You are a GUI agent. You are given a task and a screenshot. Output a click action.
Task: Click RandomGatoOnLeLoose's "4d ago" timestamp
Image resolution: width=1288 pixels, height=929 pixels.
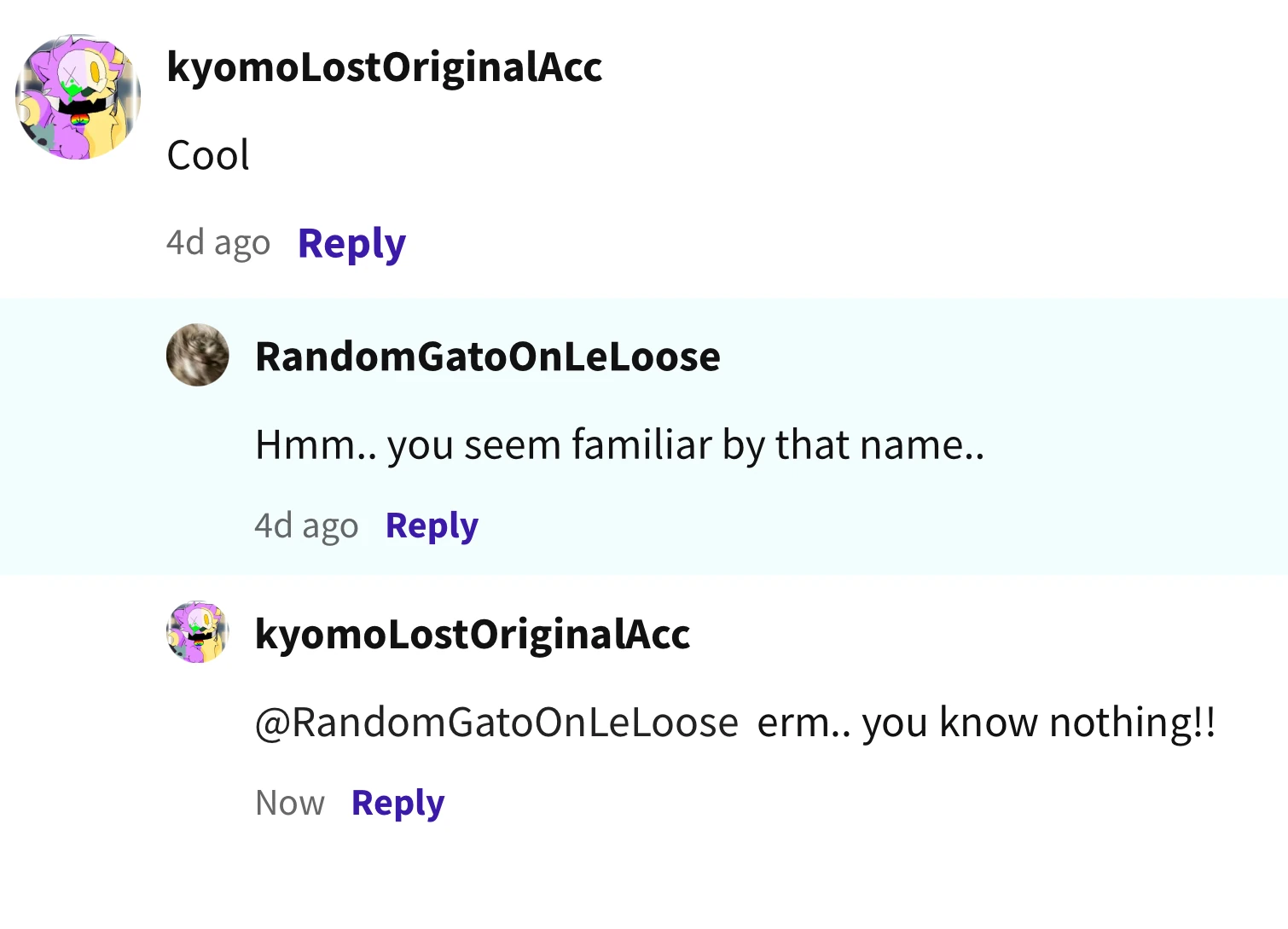click(x=306, y=526)
